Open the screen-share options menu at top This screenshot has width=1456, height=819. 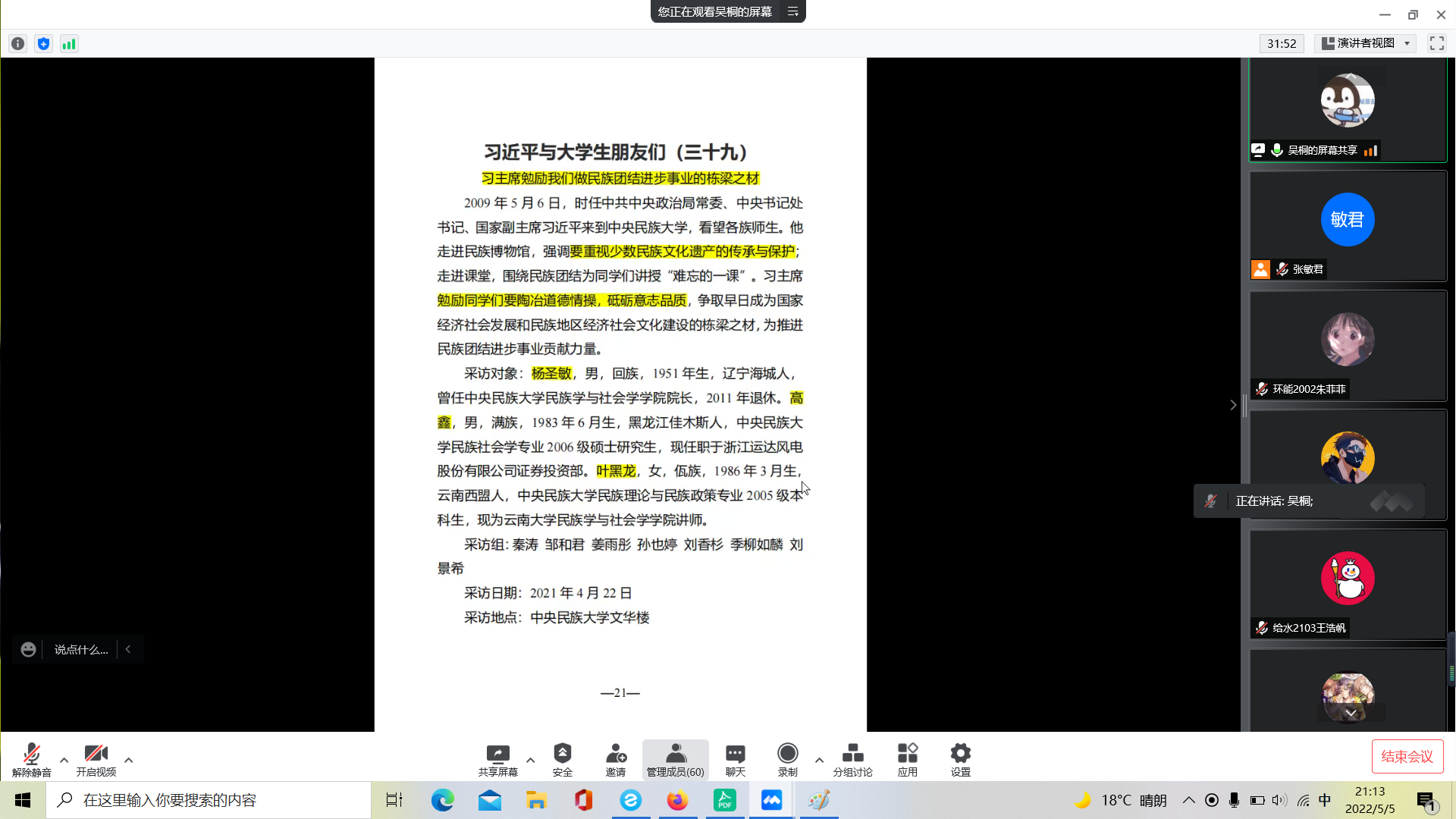click(792, 11)
